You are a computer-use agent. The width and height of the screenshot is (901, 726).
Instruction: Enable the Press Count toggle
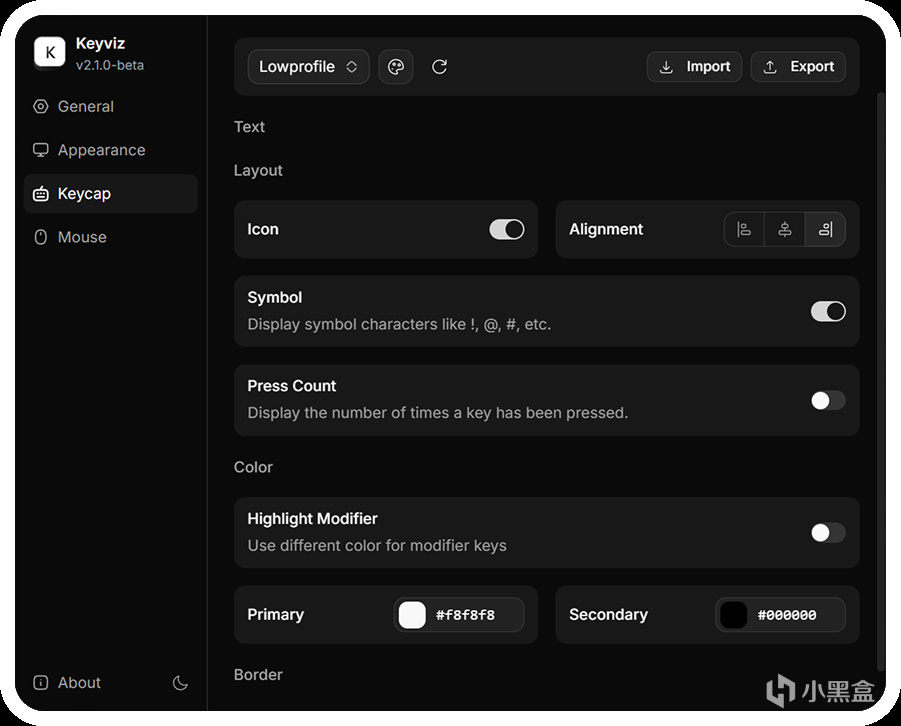click(x=827, y=400)
